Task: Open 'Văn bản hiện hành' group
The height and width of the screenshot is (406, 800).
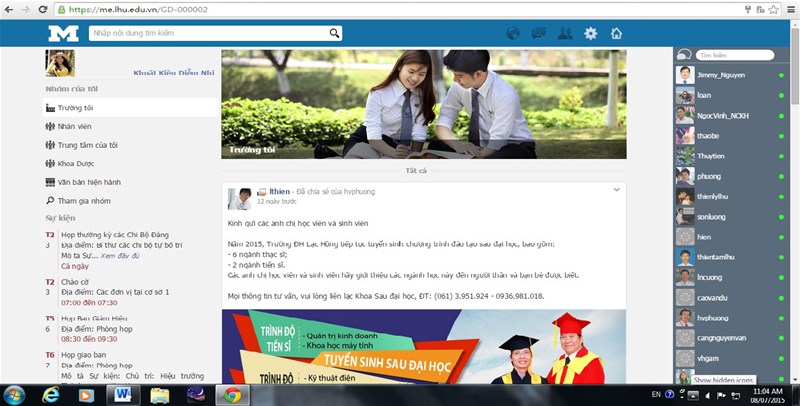Action: point(88,182)
